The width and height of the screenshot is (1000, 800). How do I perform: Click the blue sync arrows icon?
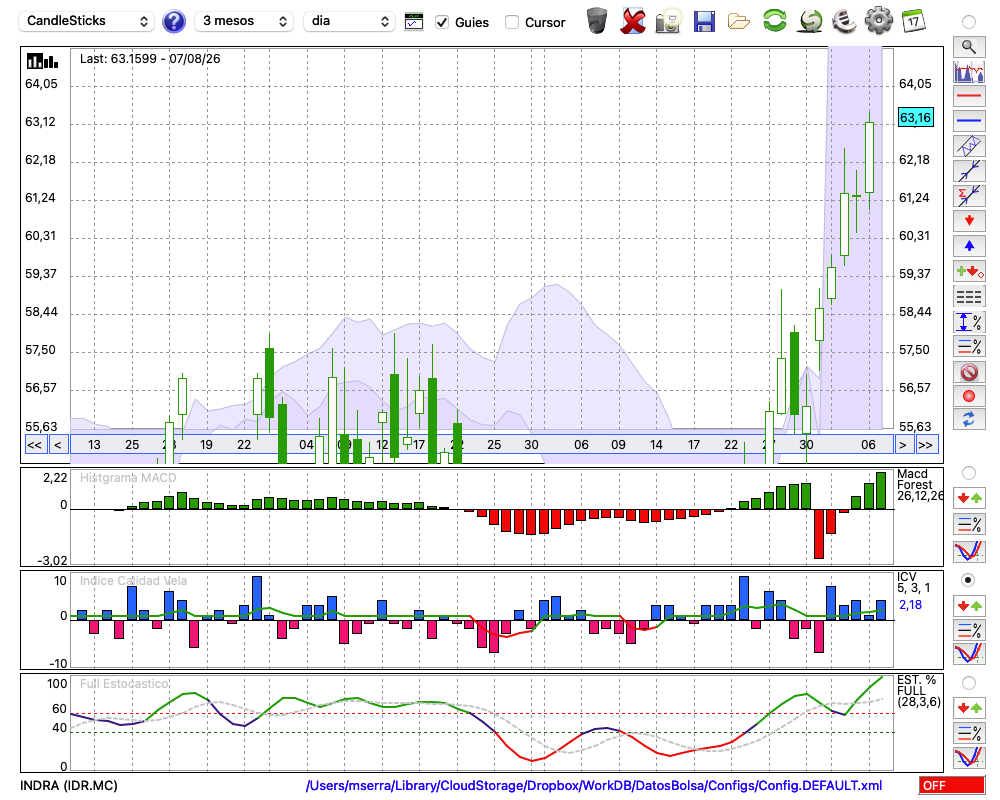click(969, 420)
